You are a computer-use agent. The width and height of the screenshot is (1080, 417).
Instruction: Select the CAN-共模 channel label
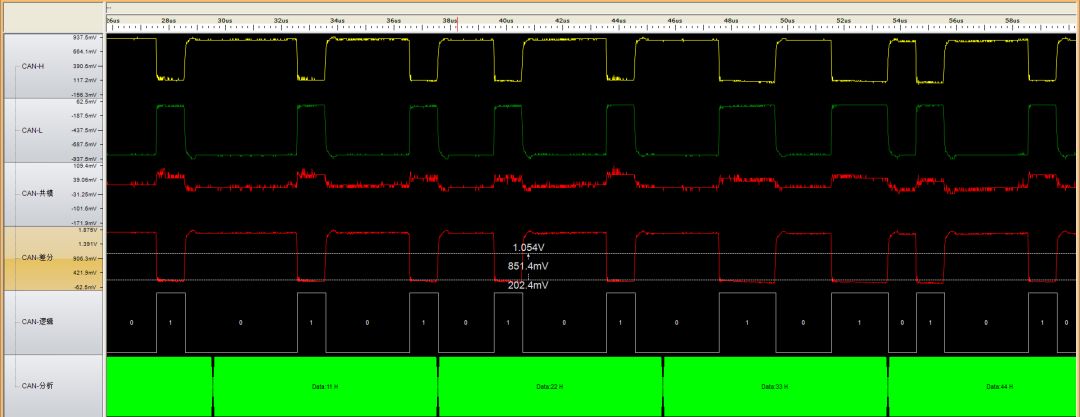click(35, 194)
